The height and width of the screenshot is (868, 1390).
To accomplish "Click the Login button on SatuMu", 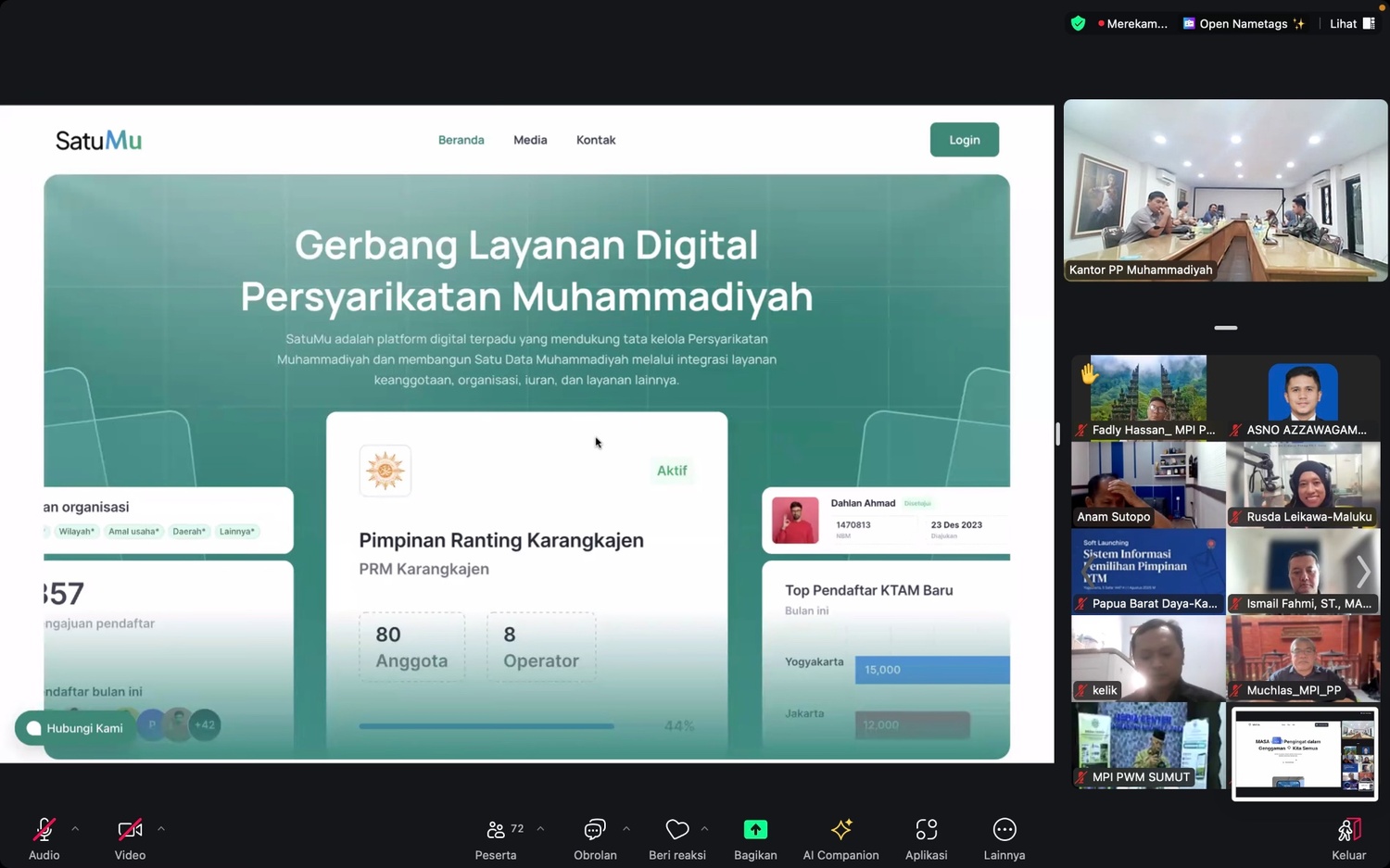I will pos(964,140).
